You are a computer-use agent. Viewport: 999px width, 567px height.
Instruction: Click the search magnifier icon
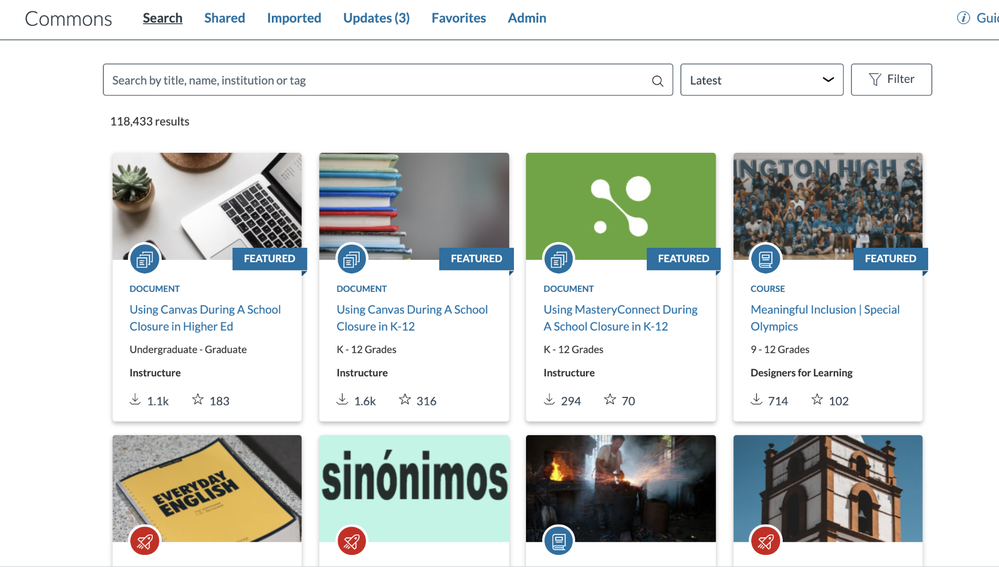click(657, 81)
